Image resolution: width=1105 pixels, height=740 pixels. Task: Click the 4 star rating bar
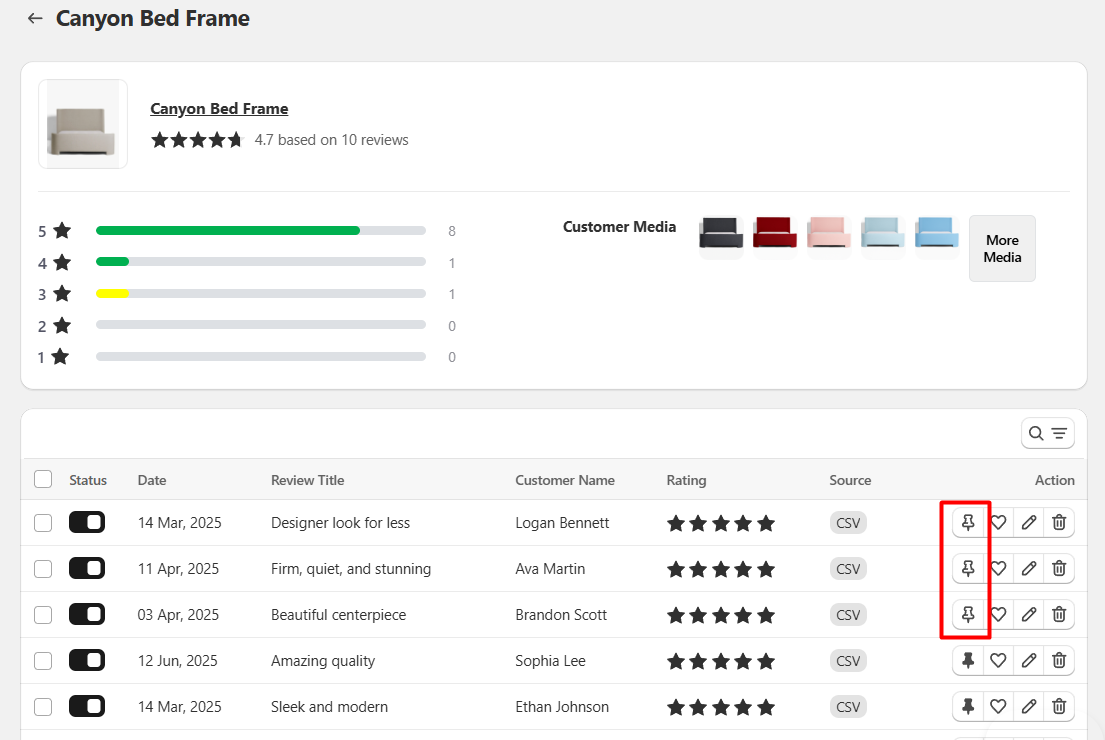pos(261,261)
